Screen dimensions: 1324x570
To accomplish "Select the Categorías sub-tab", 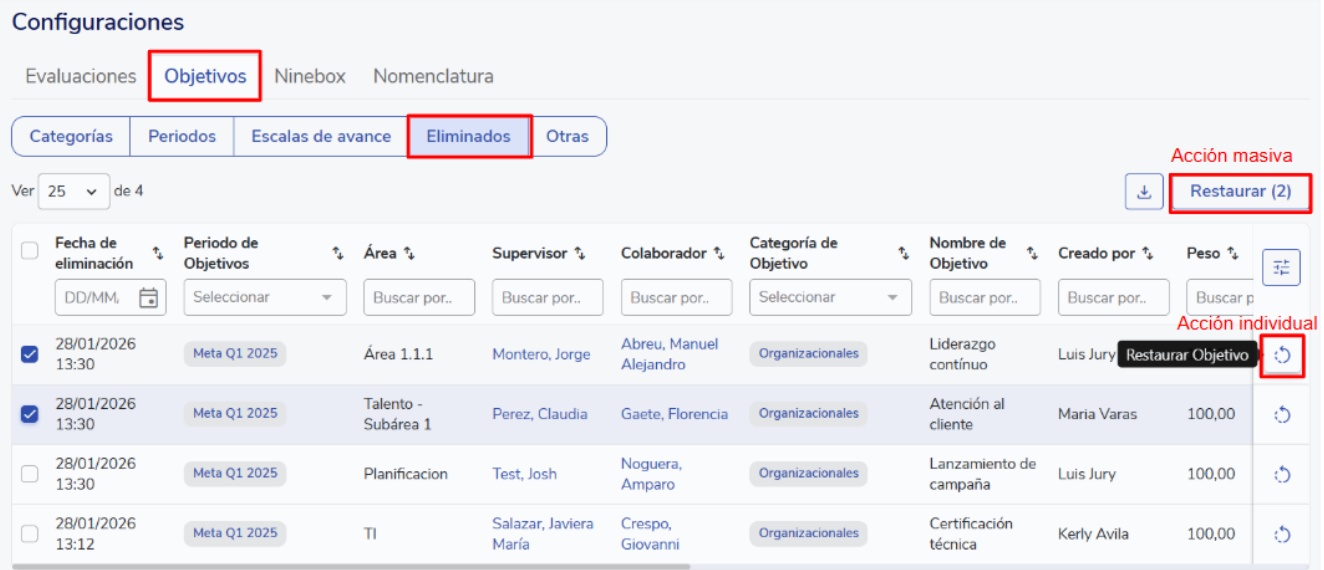I will pos(71,137).
